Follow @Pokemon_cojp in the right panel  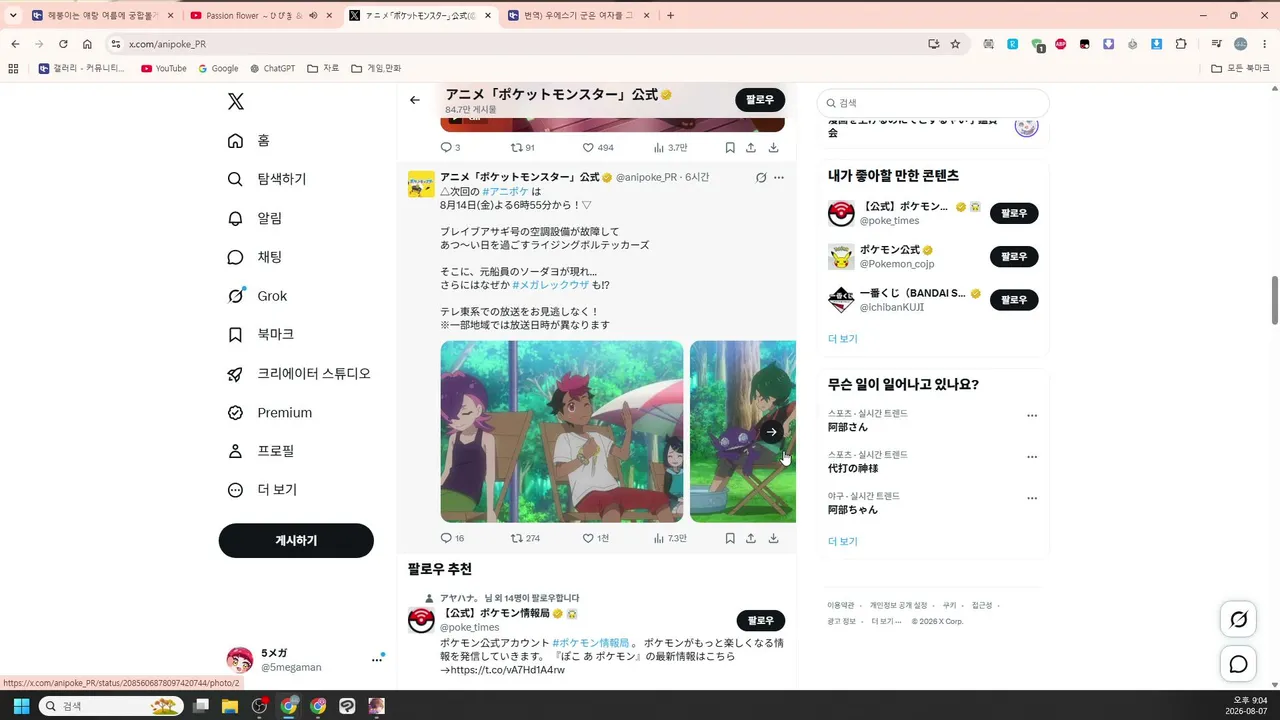pos(1014,256)
